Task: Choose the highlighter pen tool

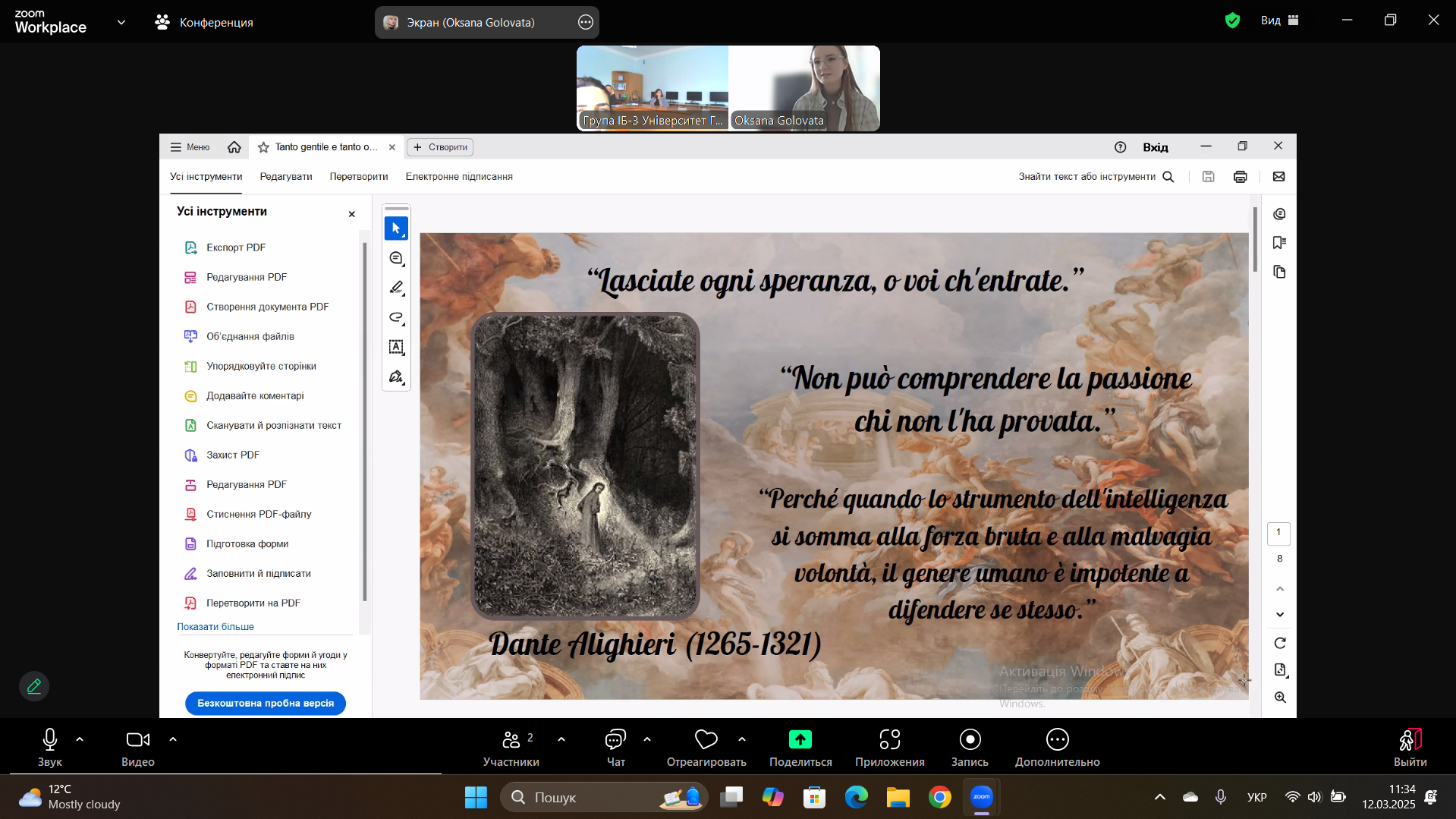Action: tap(396, 288)
